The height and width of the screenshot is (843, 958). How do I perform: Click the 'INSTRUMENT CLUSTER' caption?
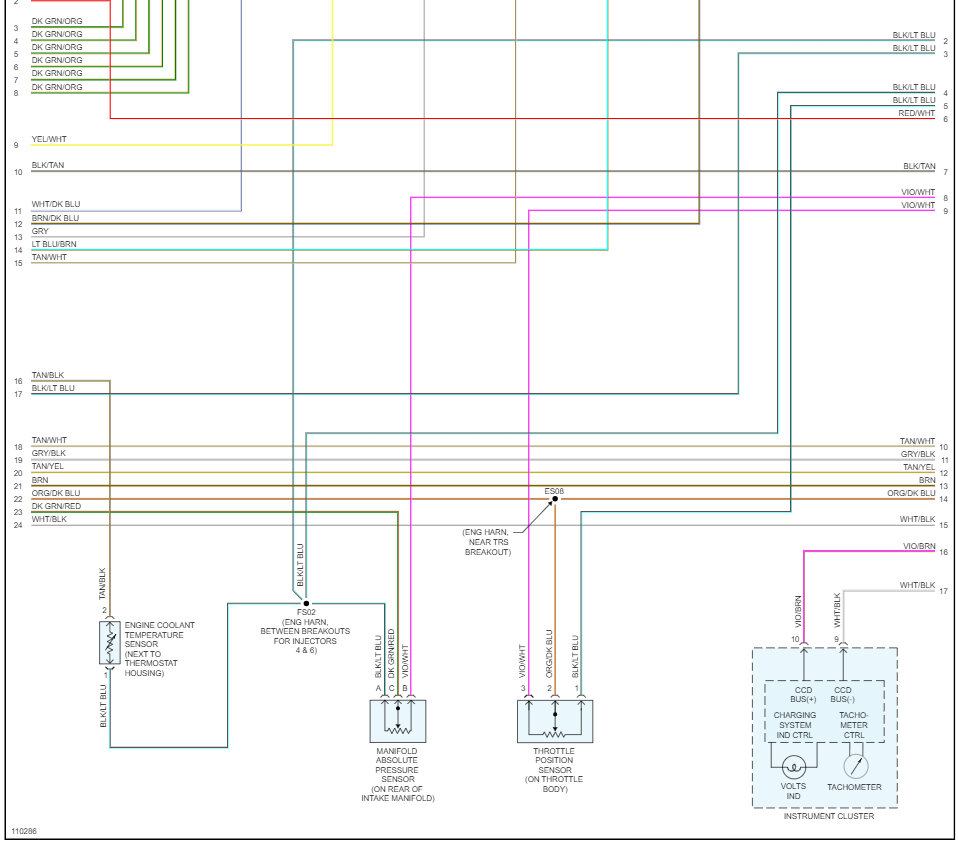828,816
